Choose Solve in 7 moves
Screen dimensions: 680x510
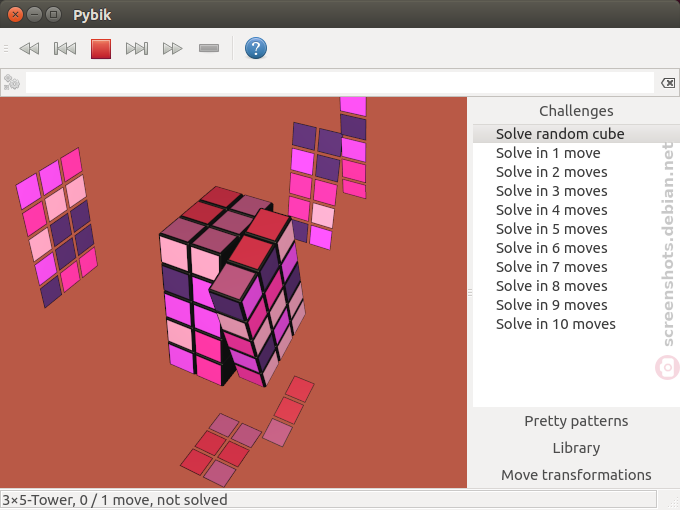(x=576, y=267)
